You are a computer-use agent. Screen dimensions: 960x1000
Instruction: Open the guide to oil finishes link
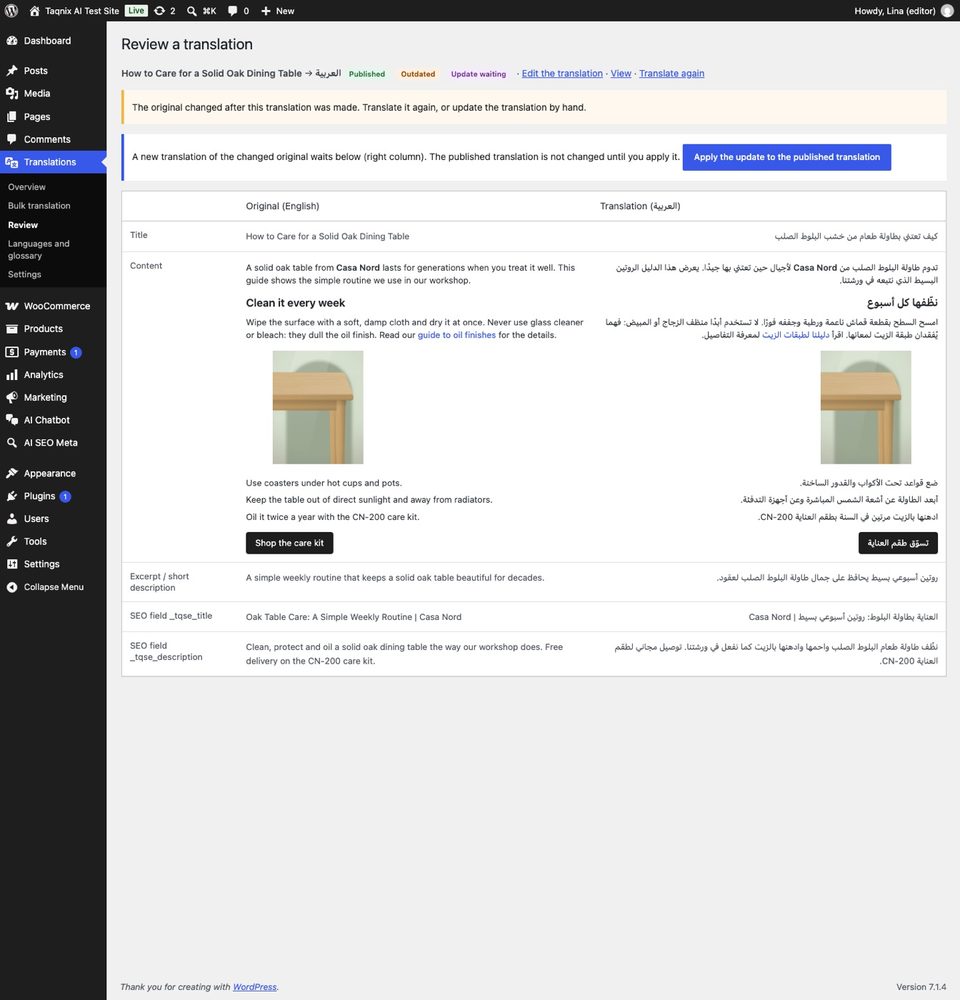pos(457,335)
